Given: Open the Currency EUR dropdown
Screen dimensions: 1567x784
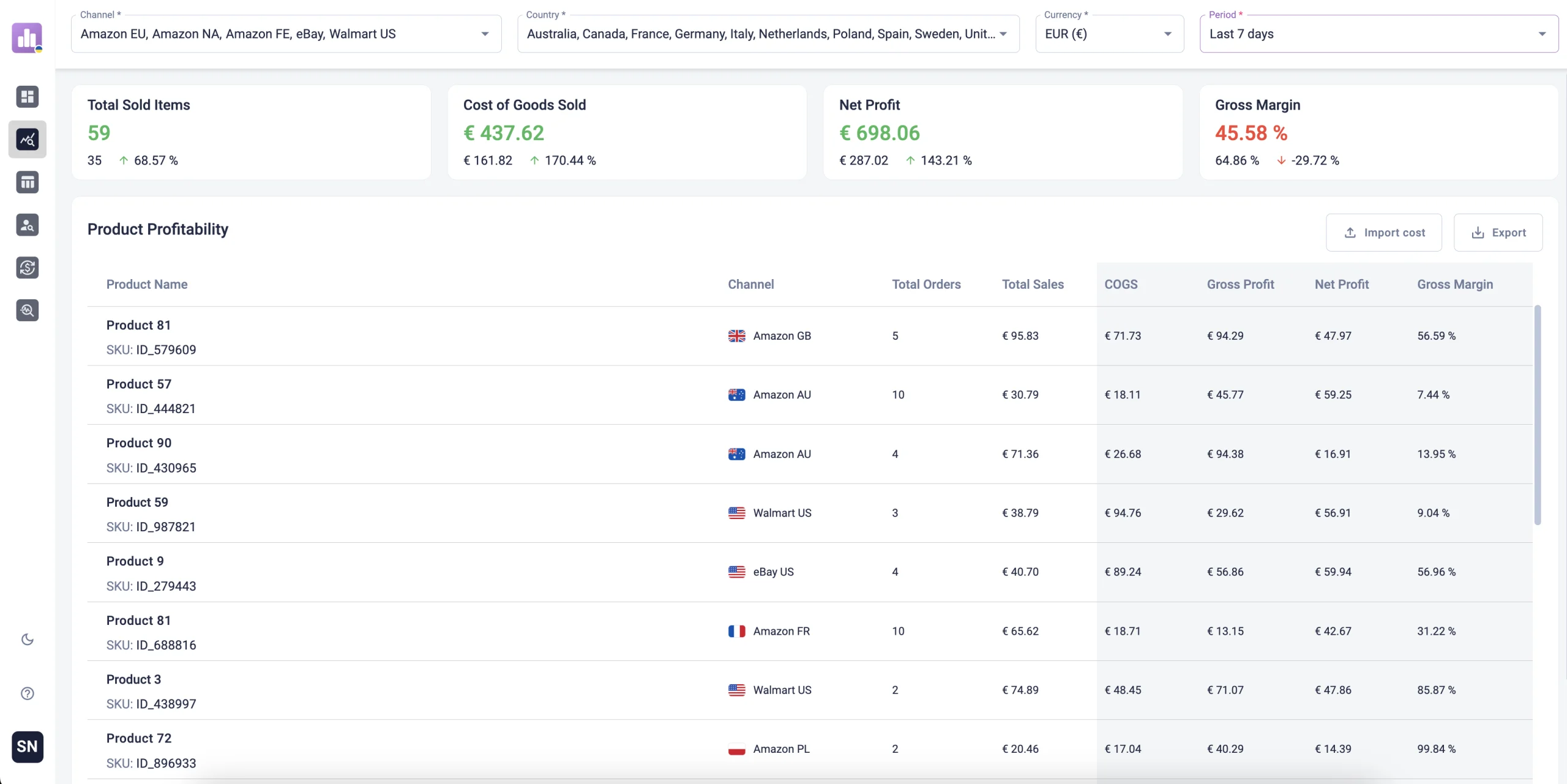Looking at the screenshot, I should 1109,34.
